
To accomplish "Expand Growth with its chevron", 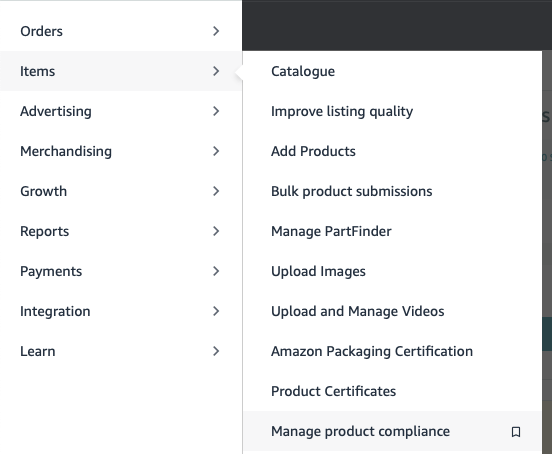I will pos(216,191).
